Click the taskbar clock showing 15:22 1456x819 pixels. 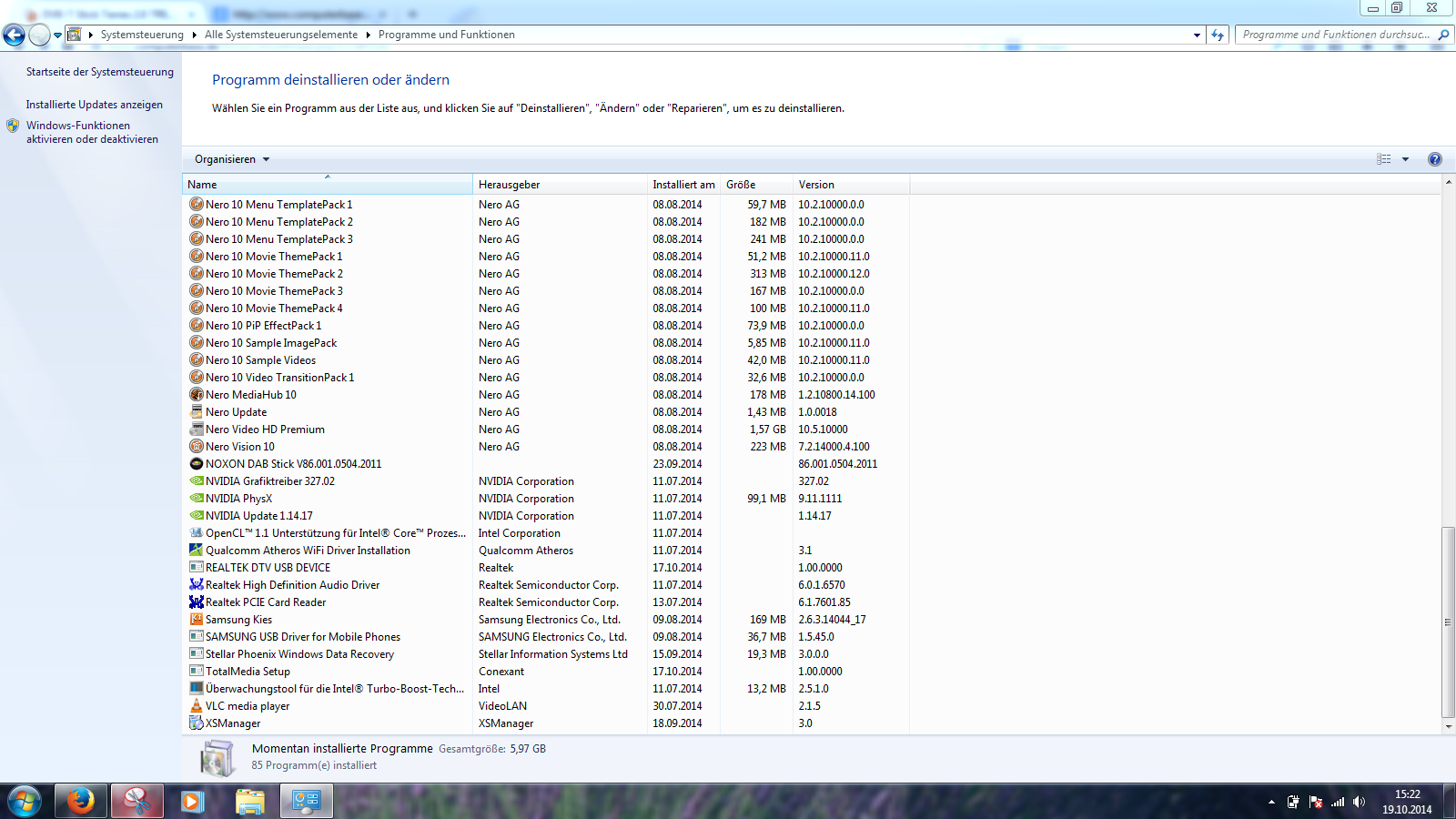click(1407, 801)
